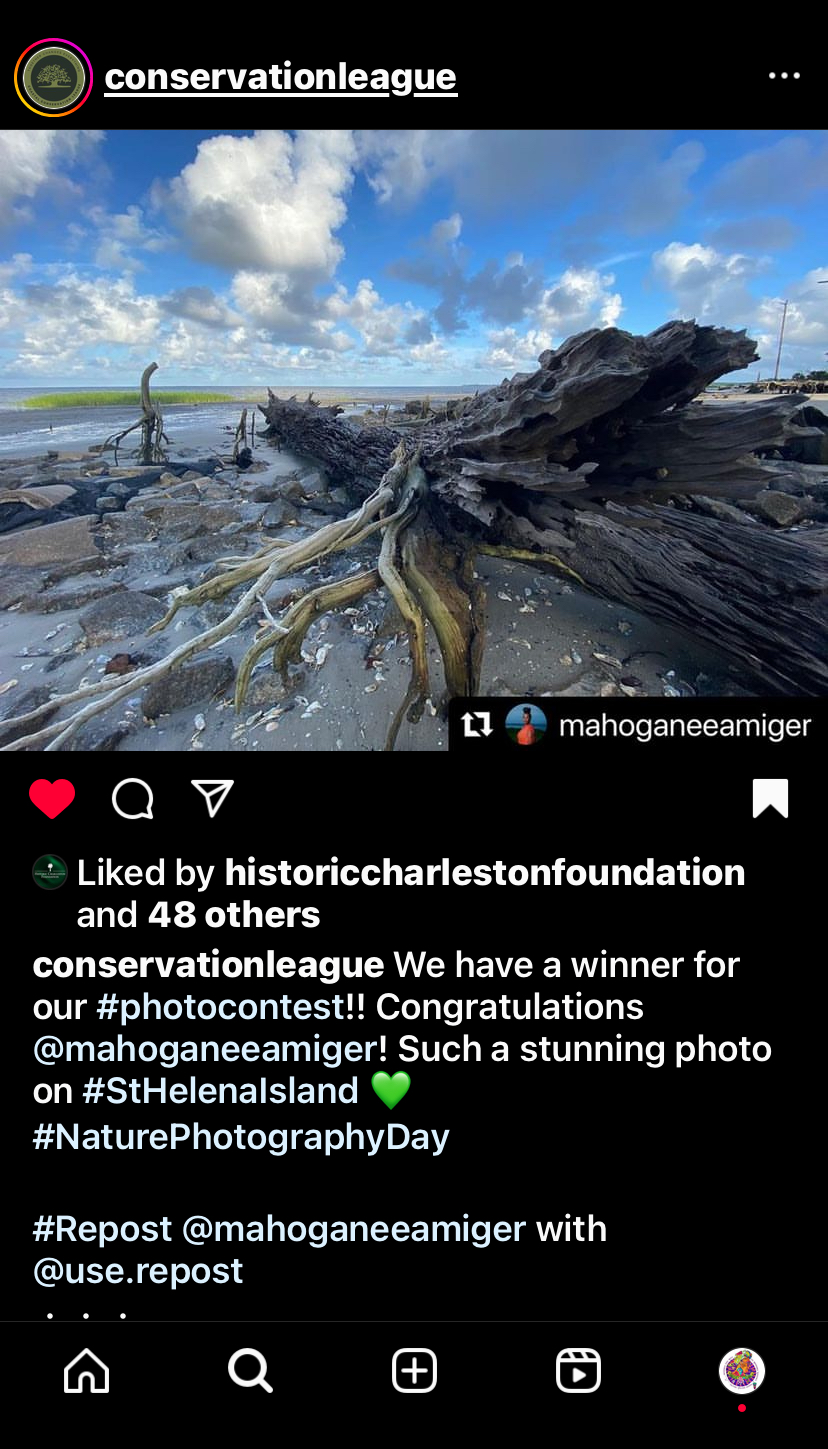Open Search tab in bottom bar
This screenshot has height=1449, width=828.
[x=250, y=1370]
